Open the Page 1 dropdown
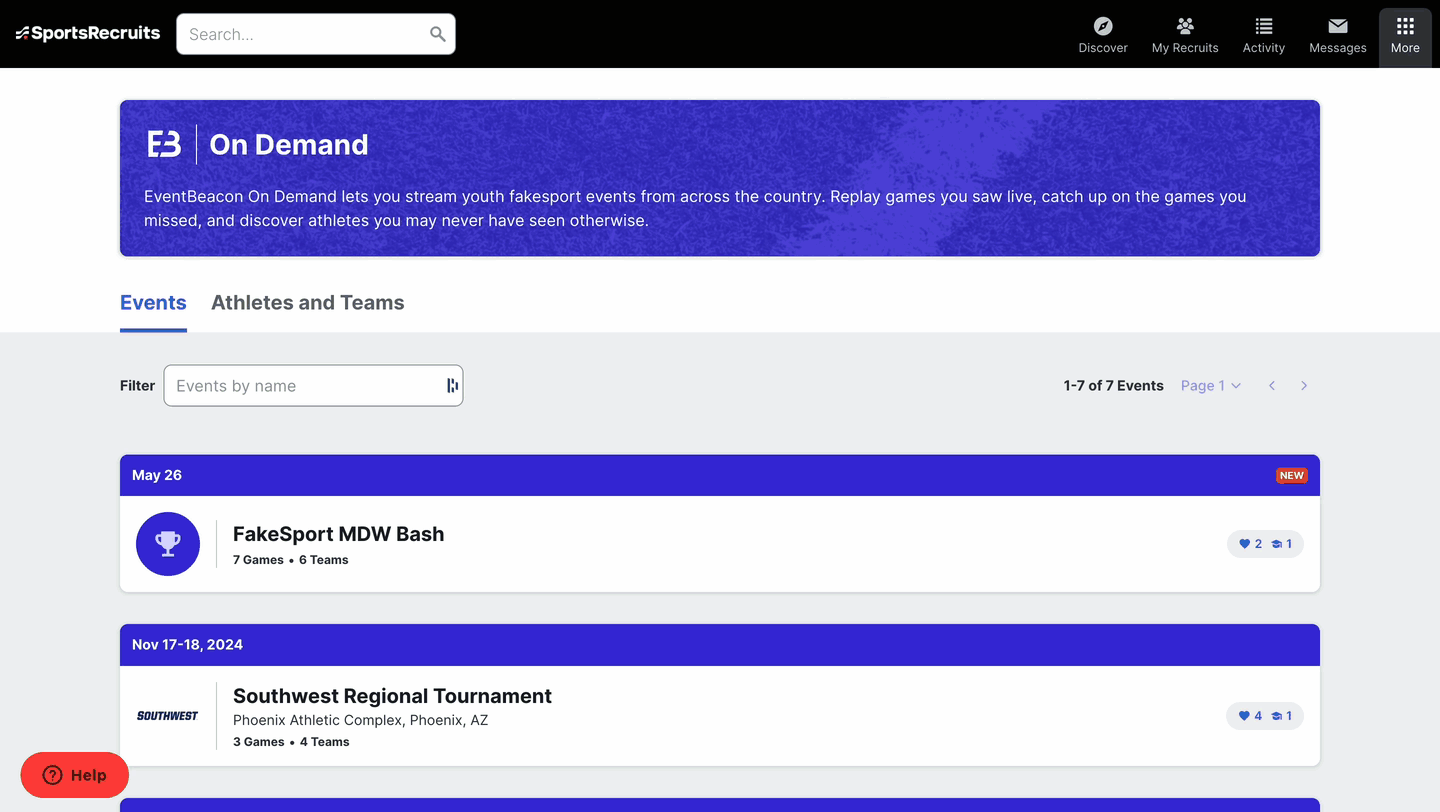The width and height of the screenshot is (1440, 812). [1211, 386]
